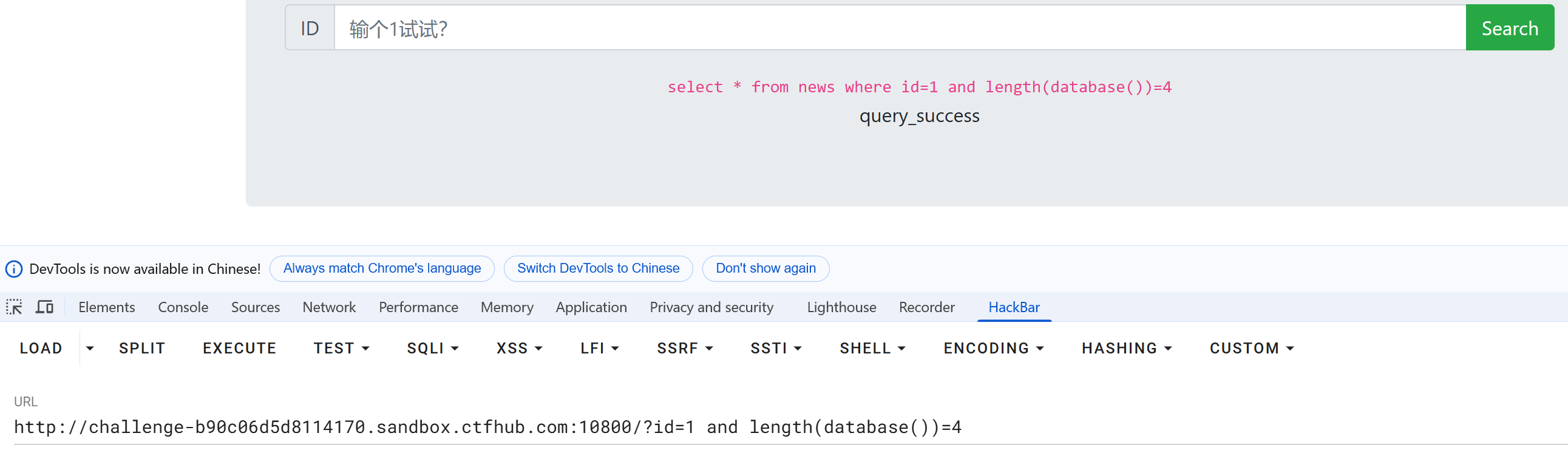Open the HASHING dropdown
The width and height of the screenshot is (1568, 450).
[x=1126, y=349]
